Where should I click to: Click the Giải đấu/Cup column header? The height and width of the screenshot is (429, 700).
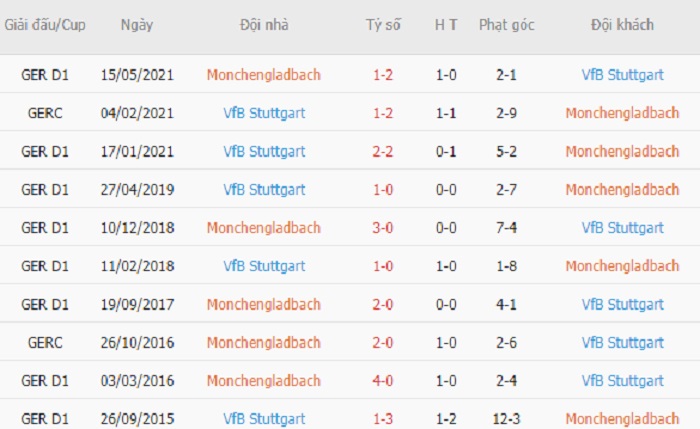[x=45, y=25]
